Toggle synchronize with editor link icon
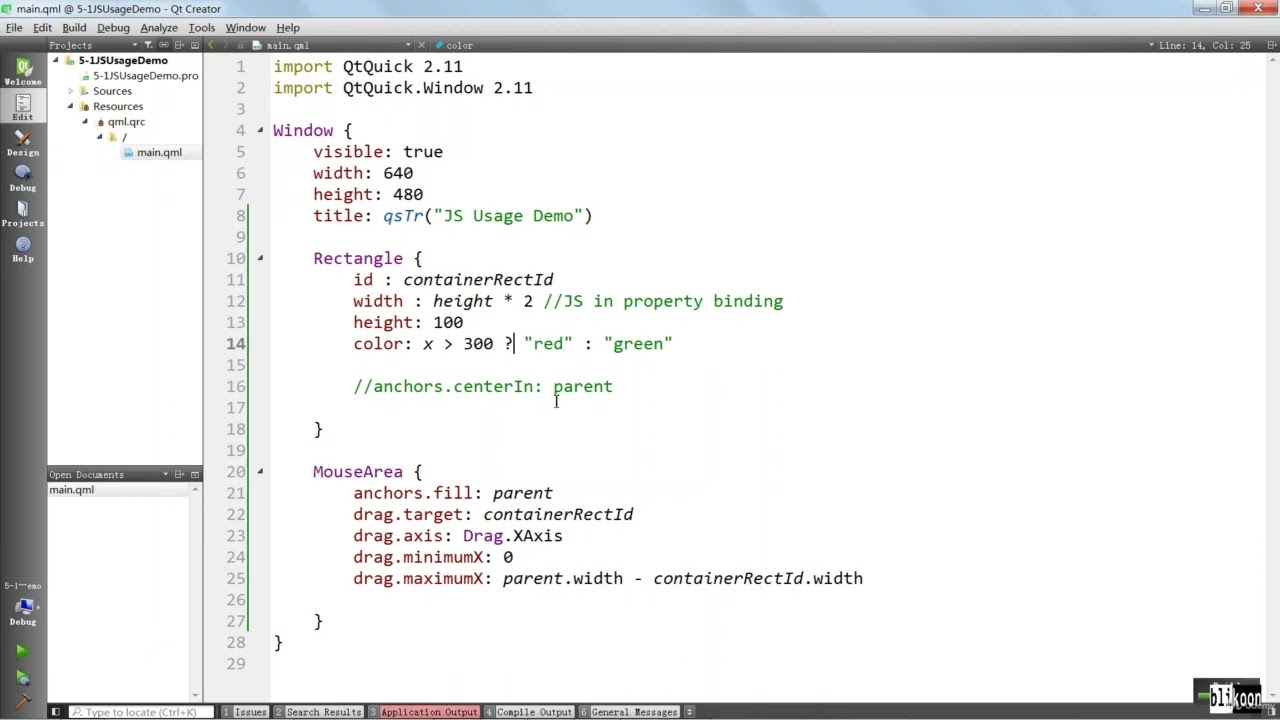Image resolution: width=1280 pixels, height=720 pixels. coord(164,45)
